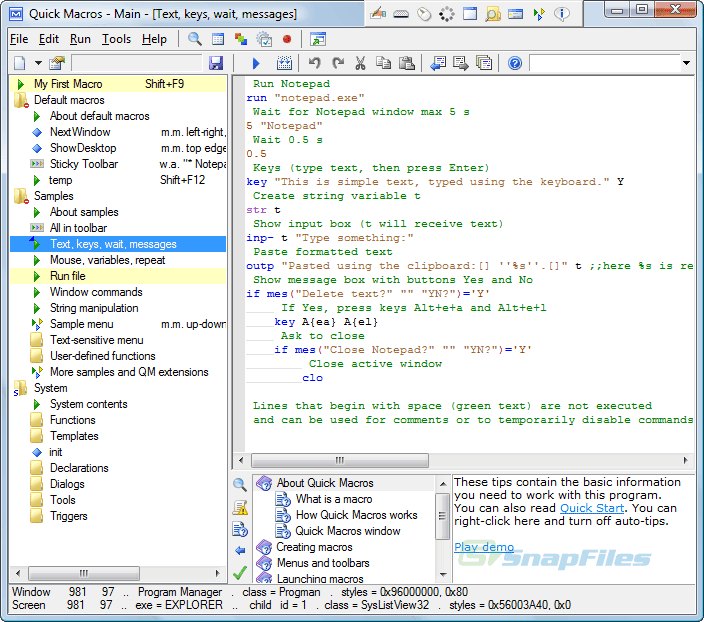Viewport: 704px width, 622px height.
Task: Select My First Macro in the list
Action: (118, 84)
